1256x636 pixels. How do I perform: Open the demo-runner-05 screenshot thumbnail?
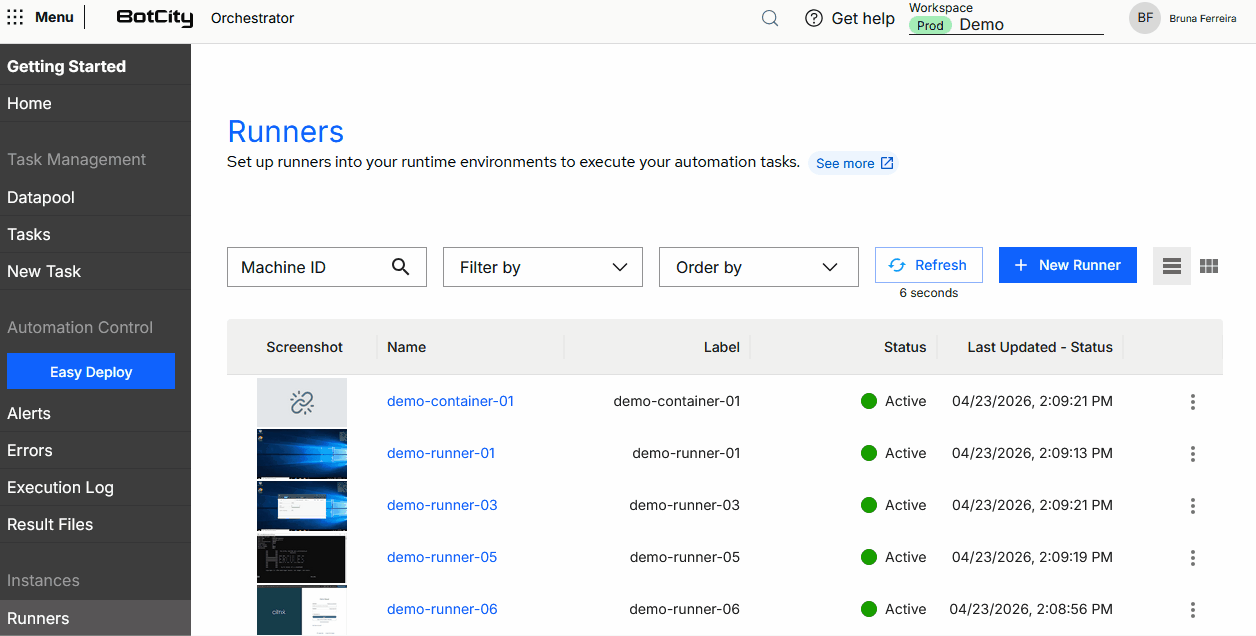[x=302, y=558]
